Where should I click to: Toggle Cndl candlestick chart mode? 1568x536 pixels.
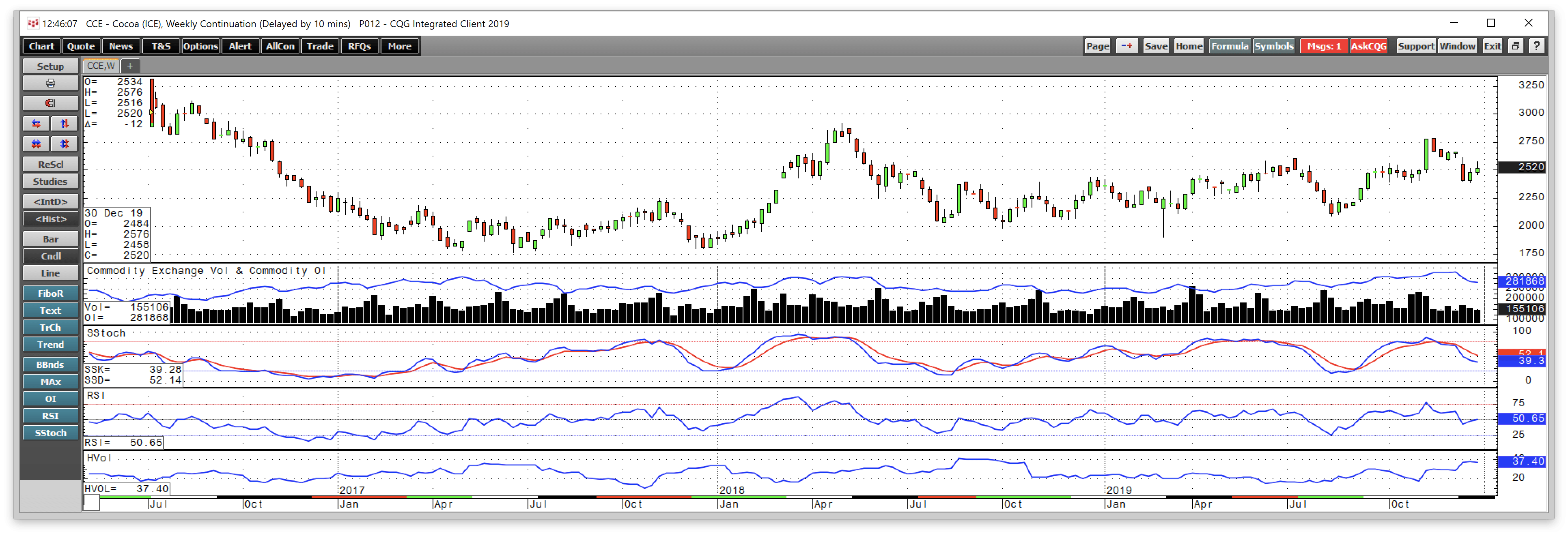(50, 255)
